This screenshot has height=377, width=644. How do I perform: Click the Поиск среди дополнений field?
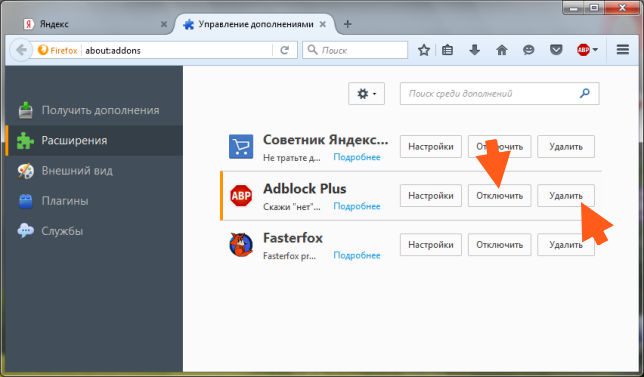[499, 94]
